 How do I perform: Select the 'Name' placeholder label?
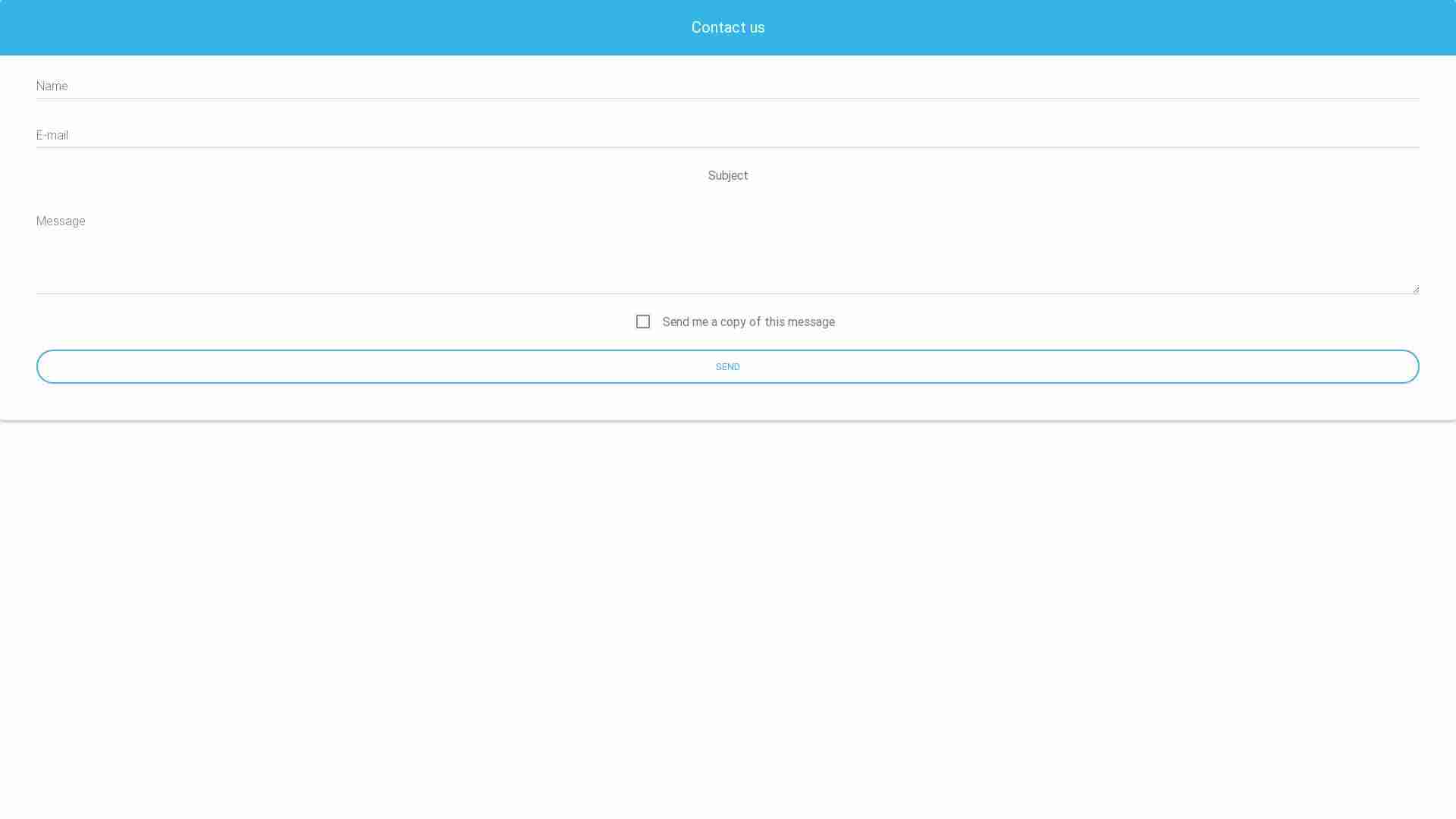click(x=52, y=86)
